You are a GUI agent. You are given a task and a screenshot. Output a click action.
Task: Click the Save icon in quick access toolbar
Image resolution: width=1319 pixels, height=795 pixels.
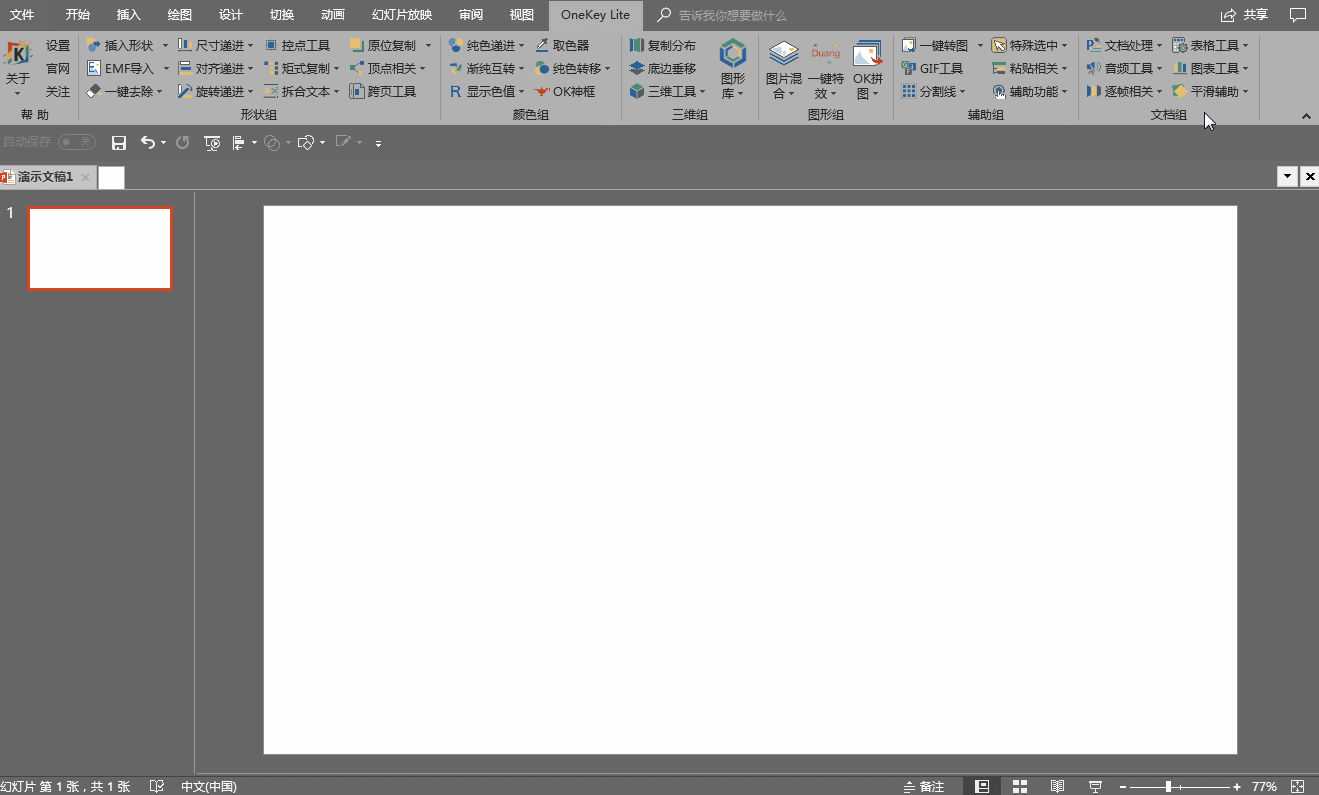[119, 143]
